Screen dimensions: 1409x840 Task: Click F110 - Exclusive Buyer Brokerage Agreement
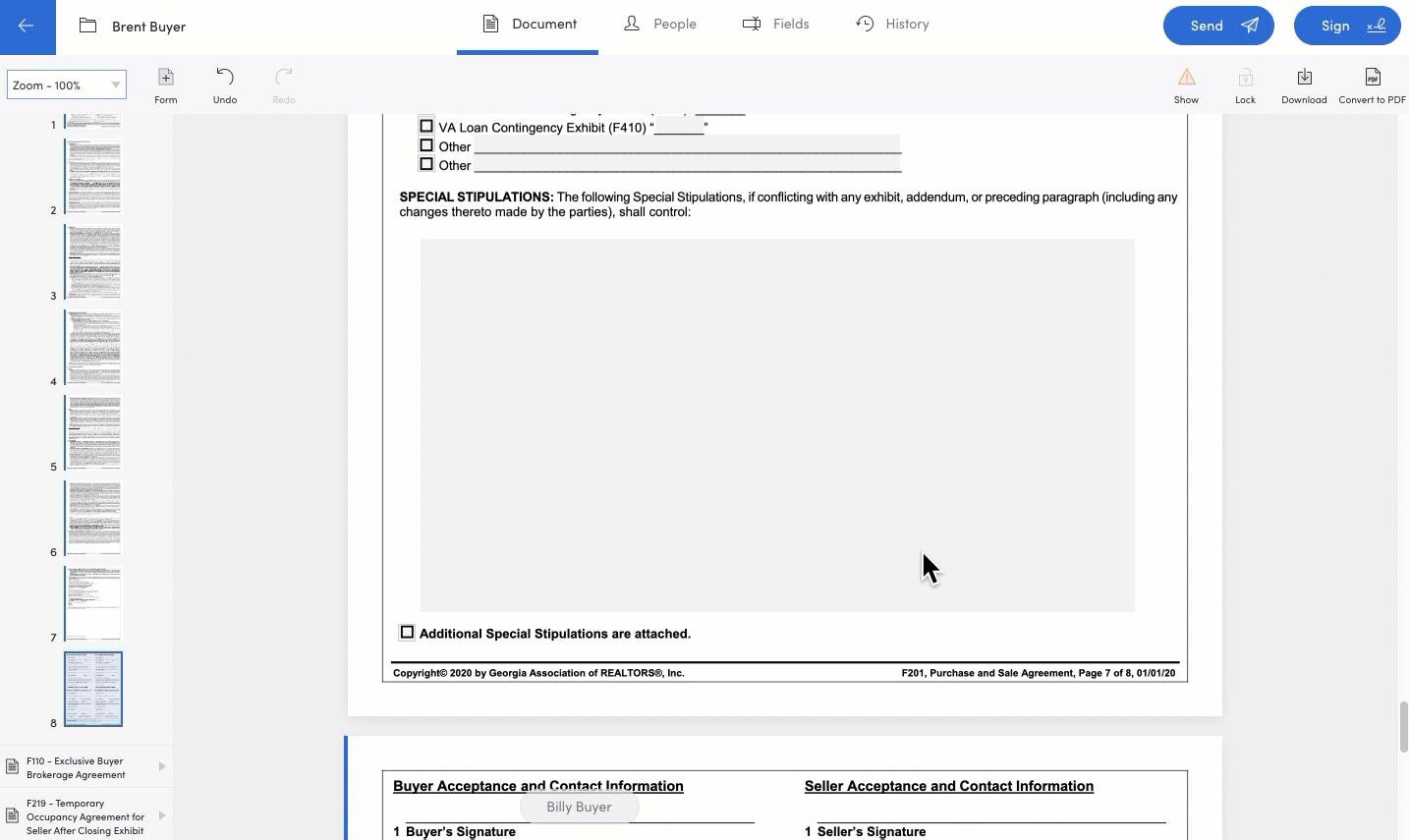(x=76, y=767)
